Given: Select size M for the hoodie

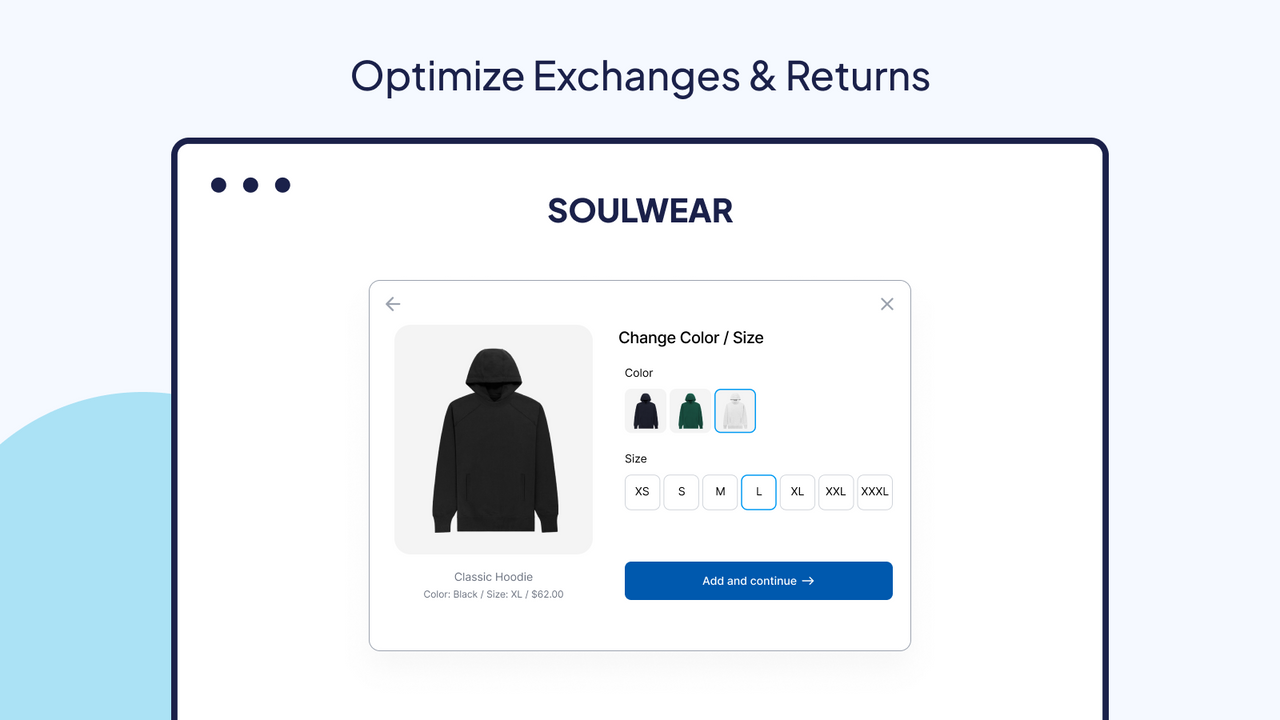Looking at the screenshot, I should point(720,492).
